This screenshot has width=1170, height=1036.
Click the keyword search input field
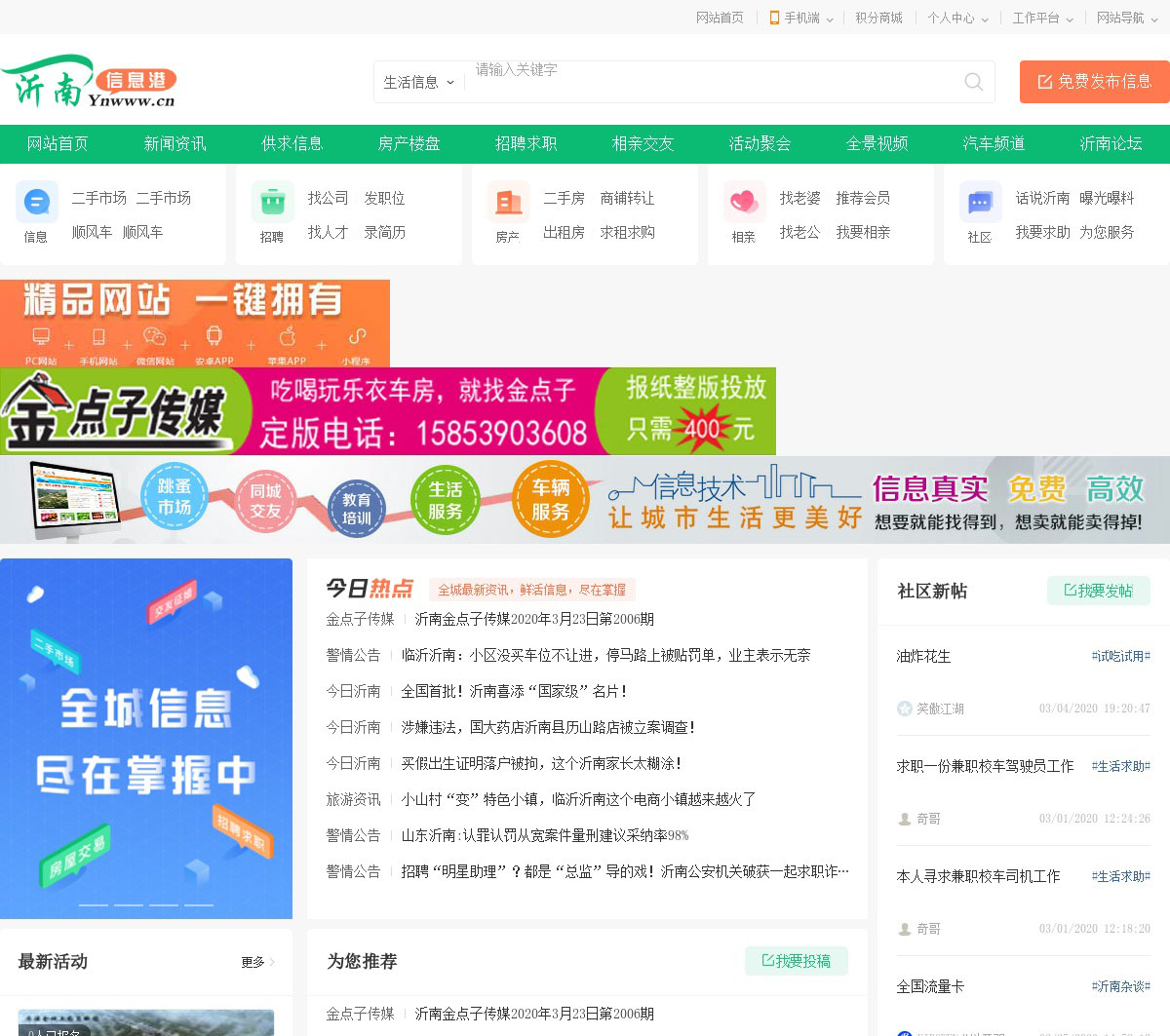(712, 82)
